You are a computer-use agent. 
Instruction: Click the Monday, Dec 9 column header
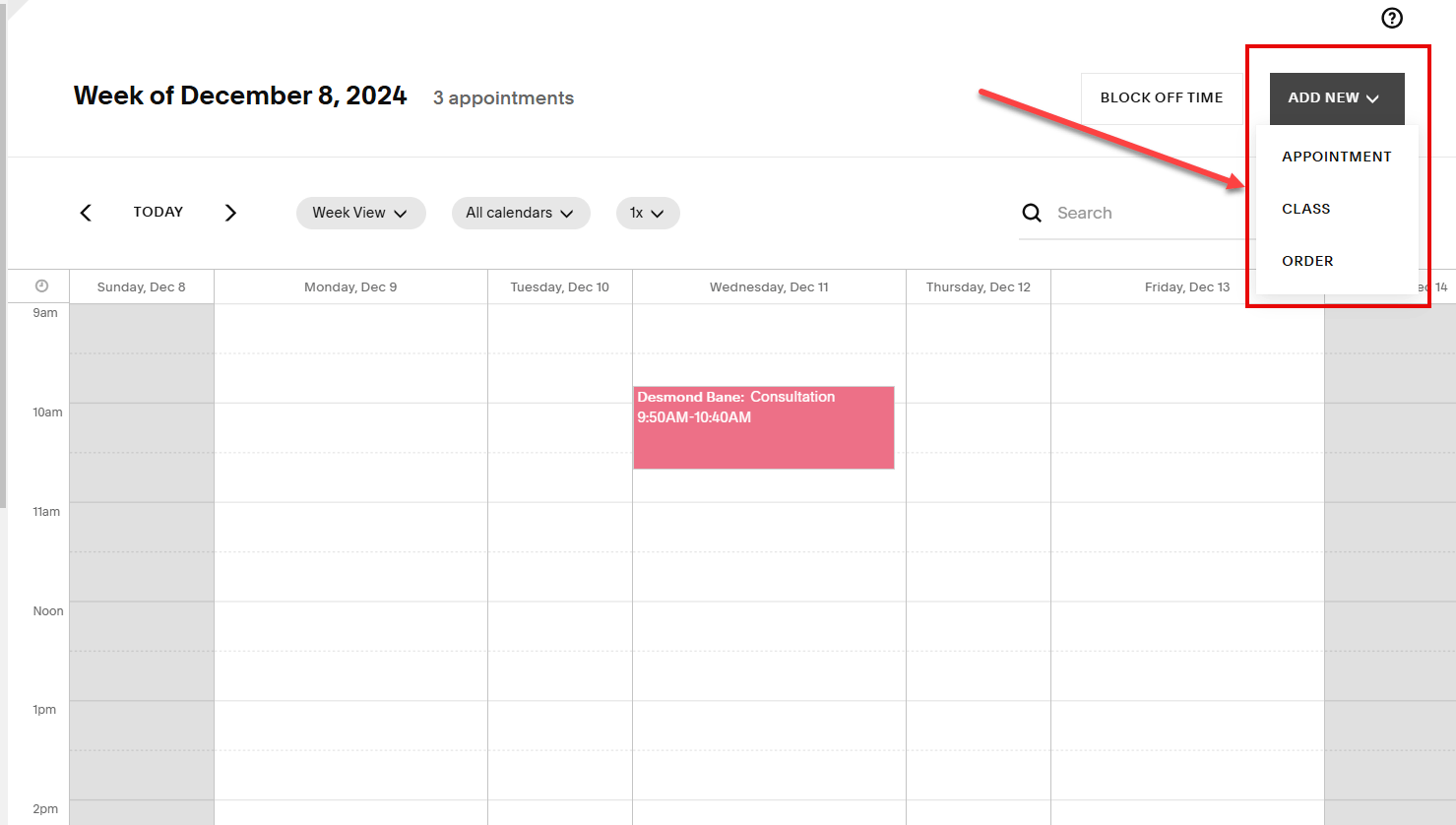(x=350, y=287)
